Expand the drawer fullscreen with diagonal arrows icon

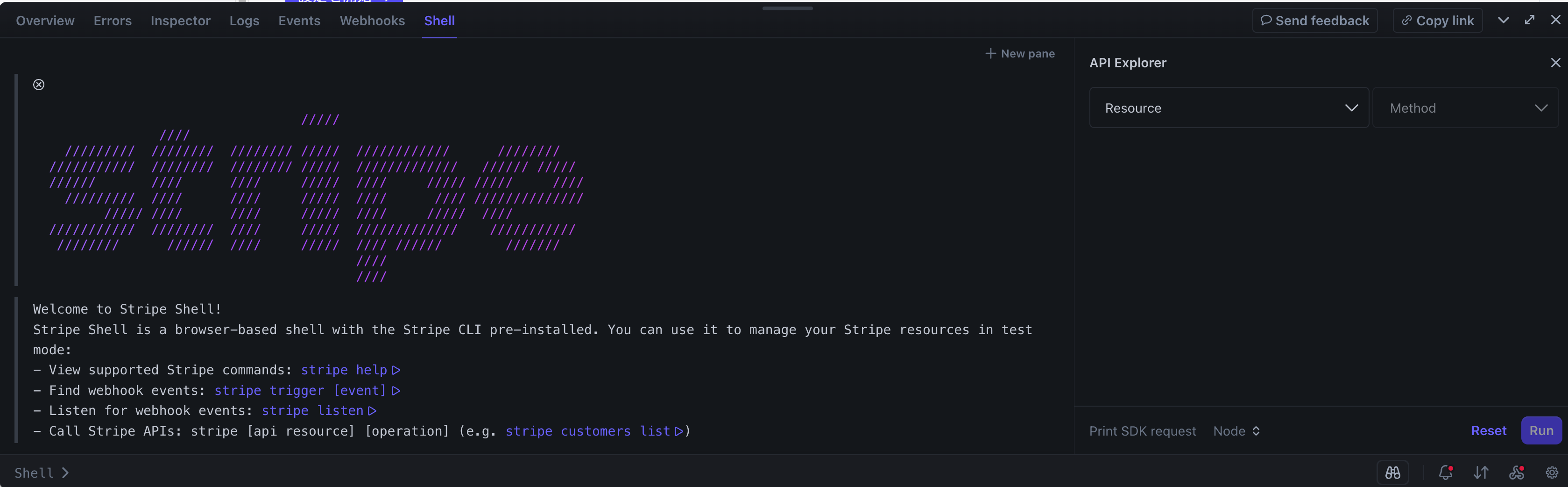(1530, 20)
